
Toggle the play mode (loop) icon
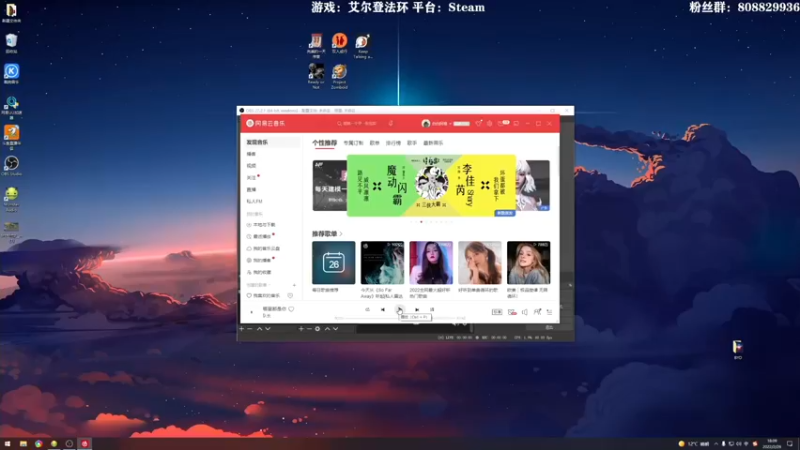(367, 310)
